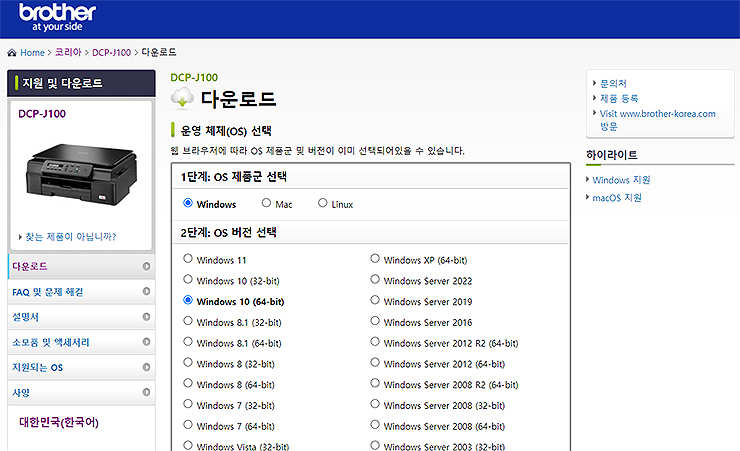
Task: Choose Windows Server 2022 radio button
Action: [375, 279]
